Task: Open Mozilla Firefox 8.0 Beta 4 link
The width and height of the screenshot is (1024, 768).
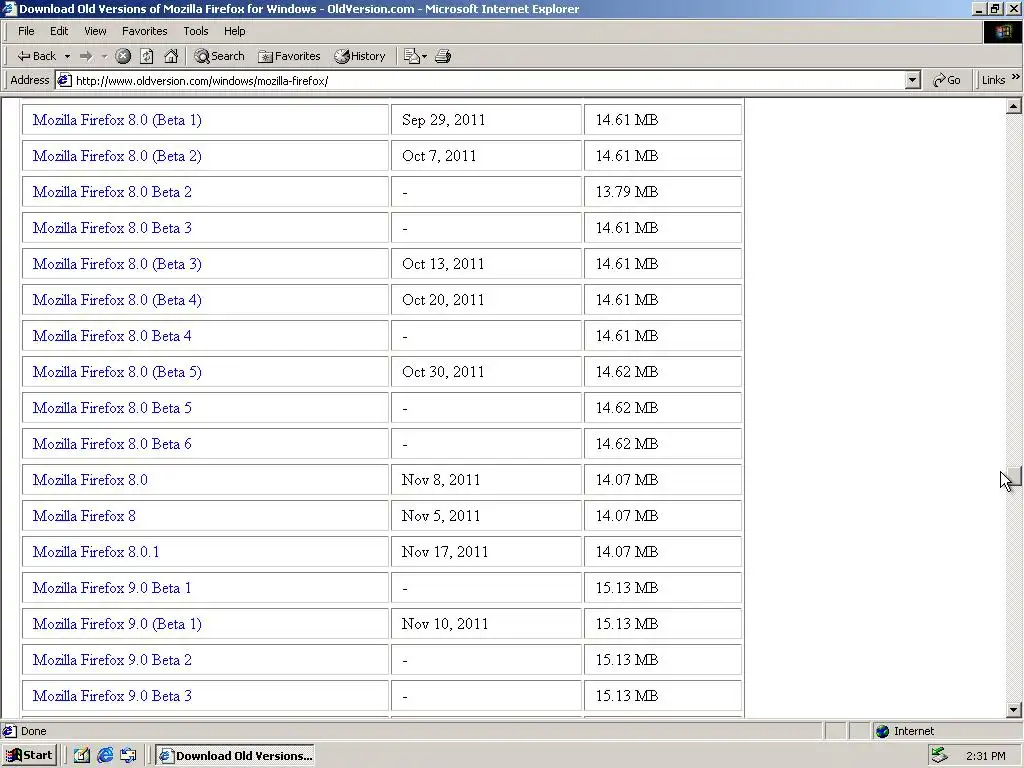Action: click(x=112, y=336)
